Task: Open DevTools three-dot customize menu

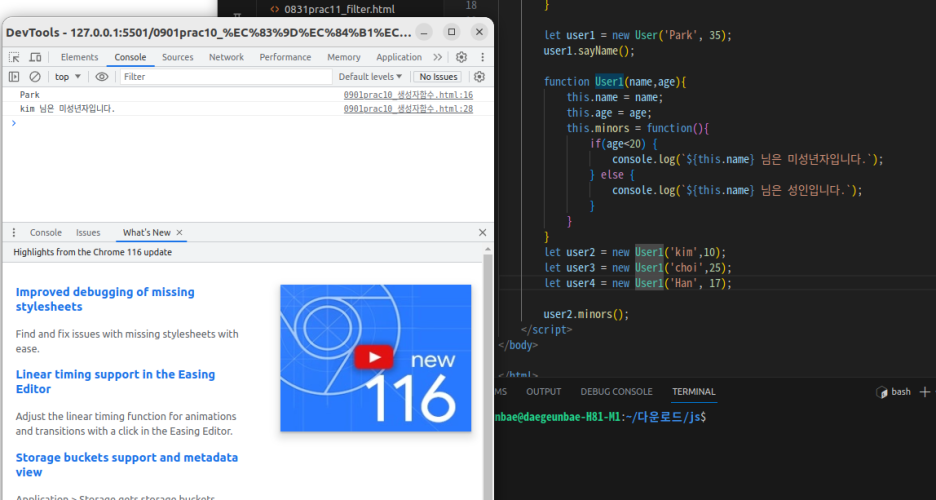Action: click(x=482, y=57)
